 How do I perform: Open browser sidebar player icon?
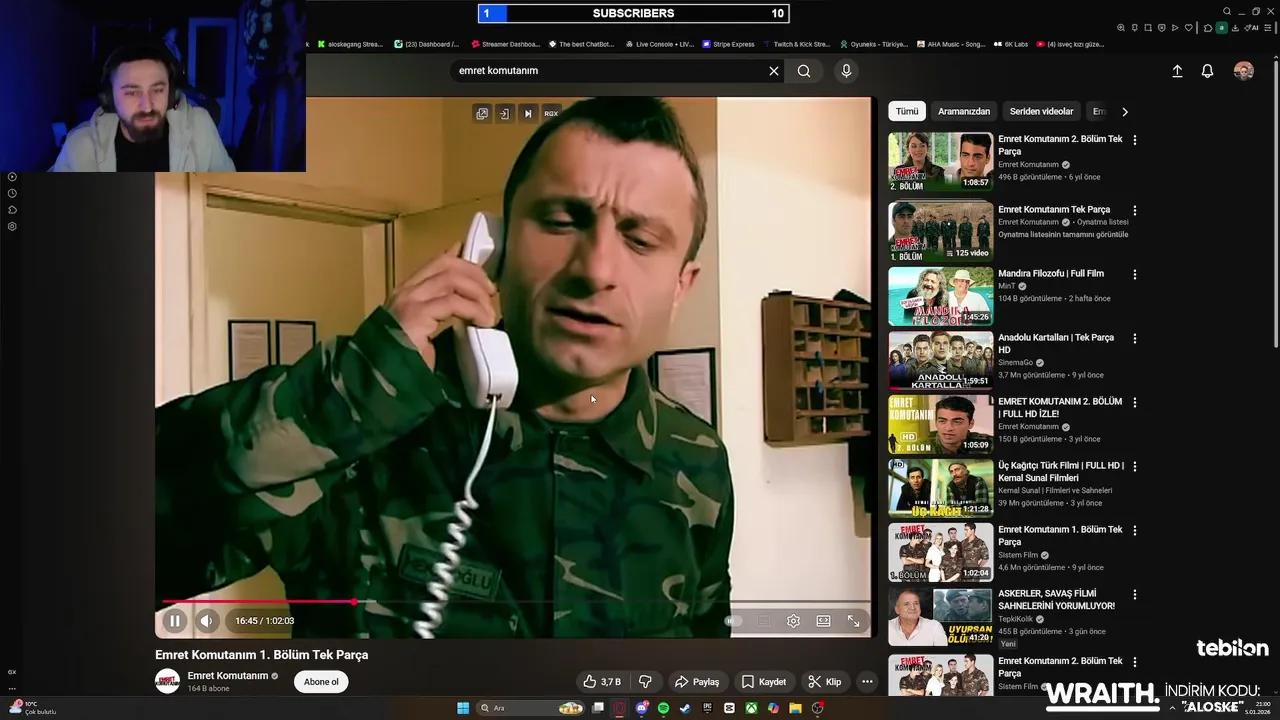(x=12, y=177)
